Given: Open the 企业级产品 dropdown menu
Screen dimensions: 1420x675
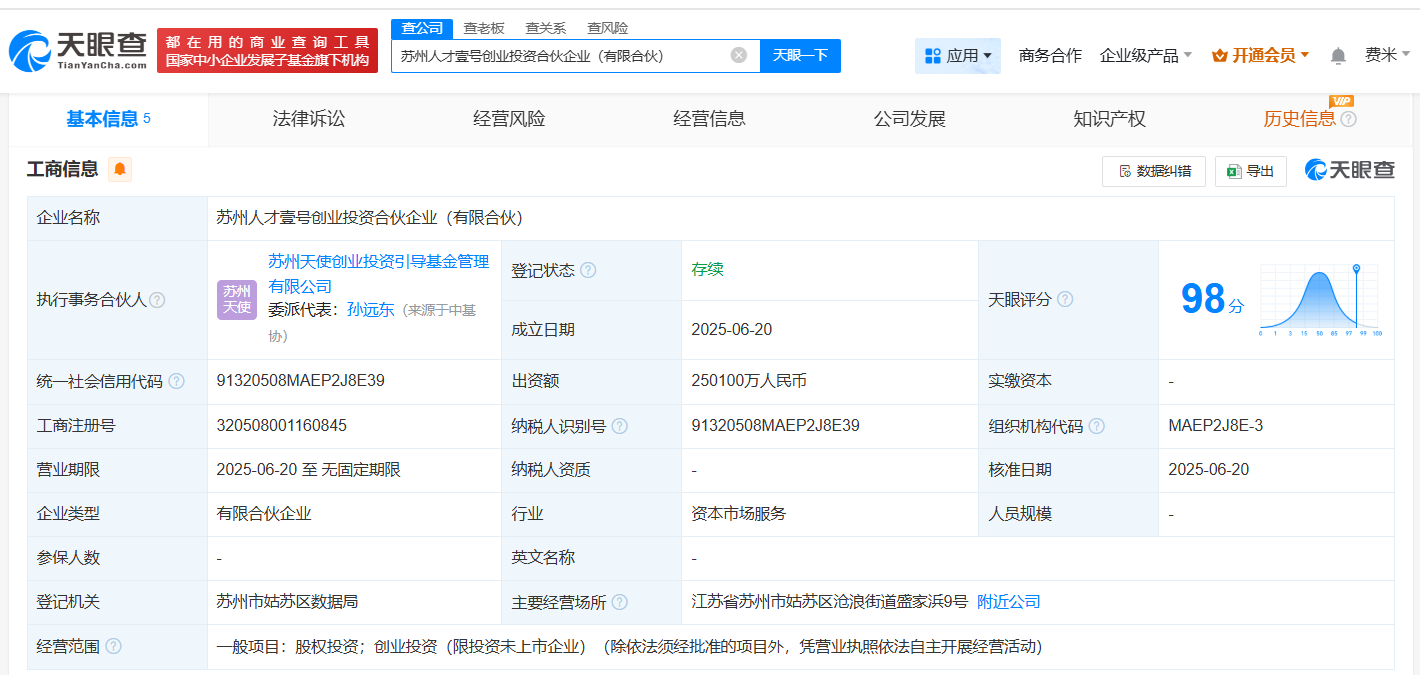Looking at the screenshot, I should 1145,56.
